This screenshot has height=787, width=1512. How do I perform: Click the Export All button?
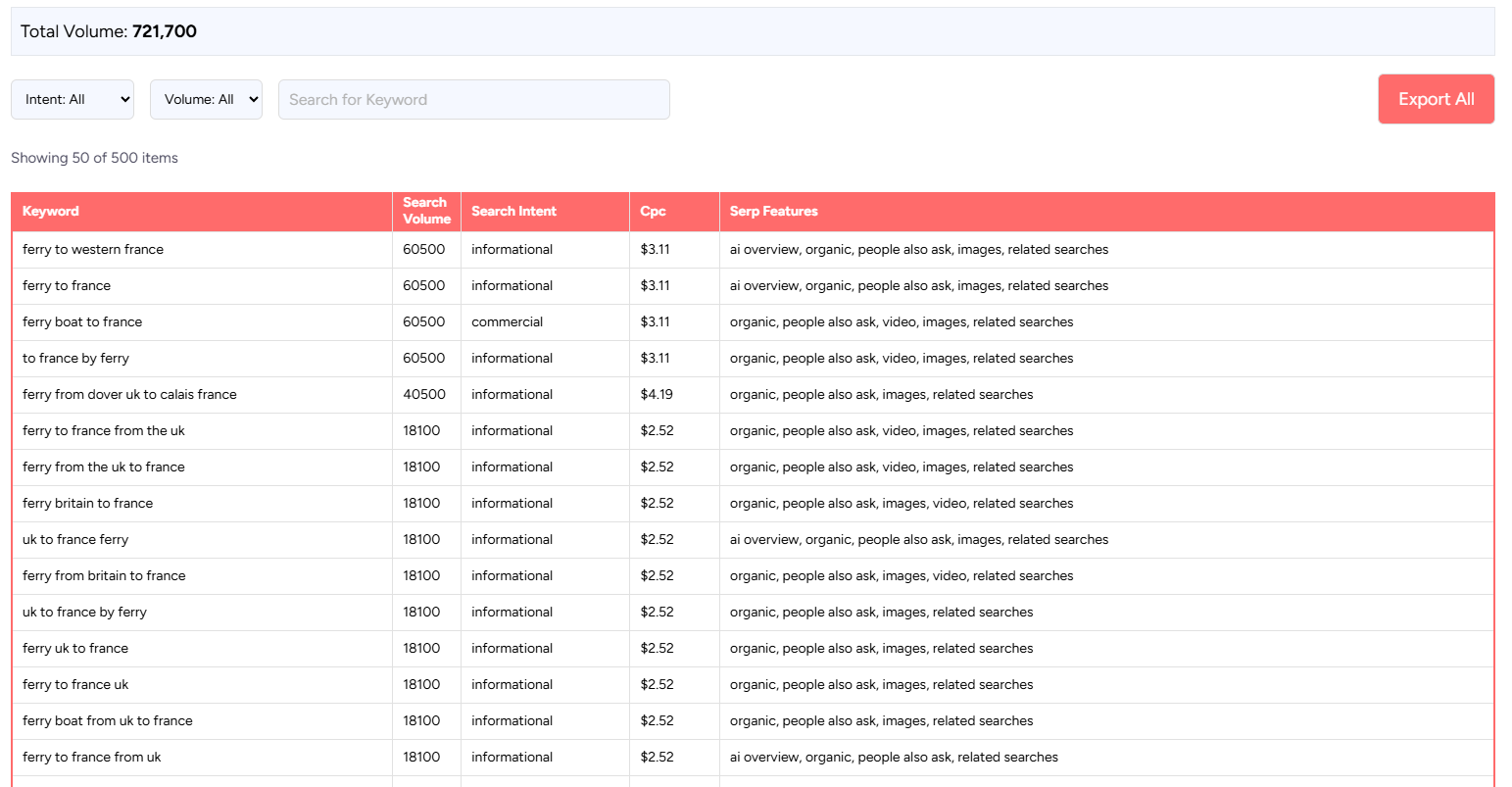pyautogui.click(x=1436, y=99)
